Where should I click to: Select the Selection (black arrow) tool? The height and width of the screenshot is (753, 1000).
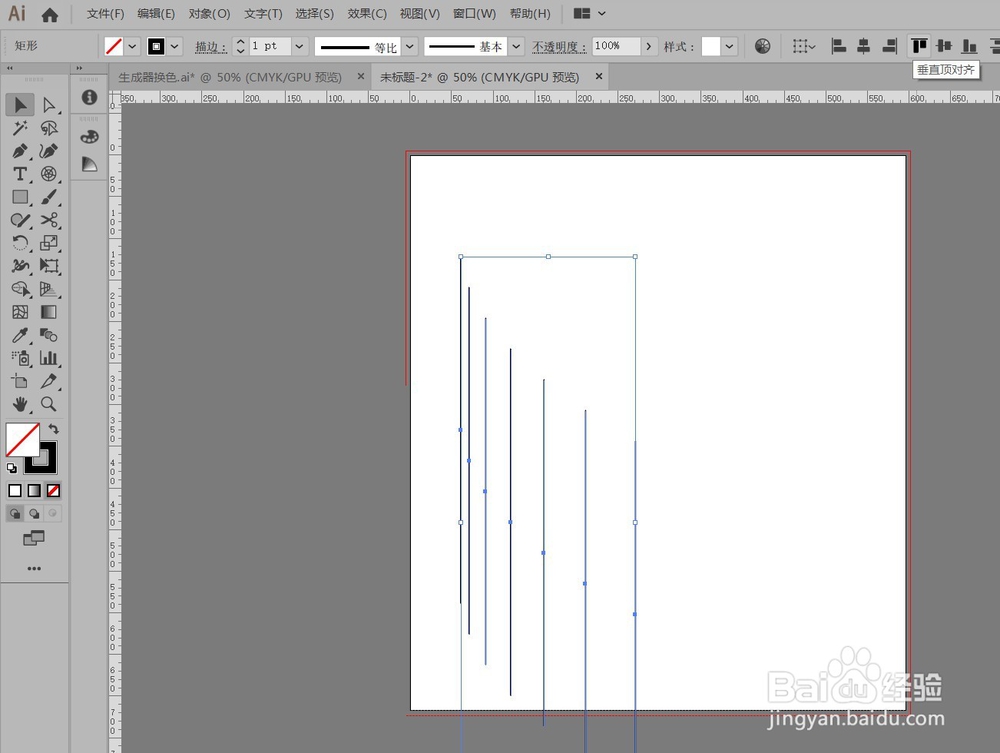click(x=20, y=105)
